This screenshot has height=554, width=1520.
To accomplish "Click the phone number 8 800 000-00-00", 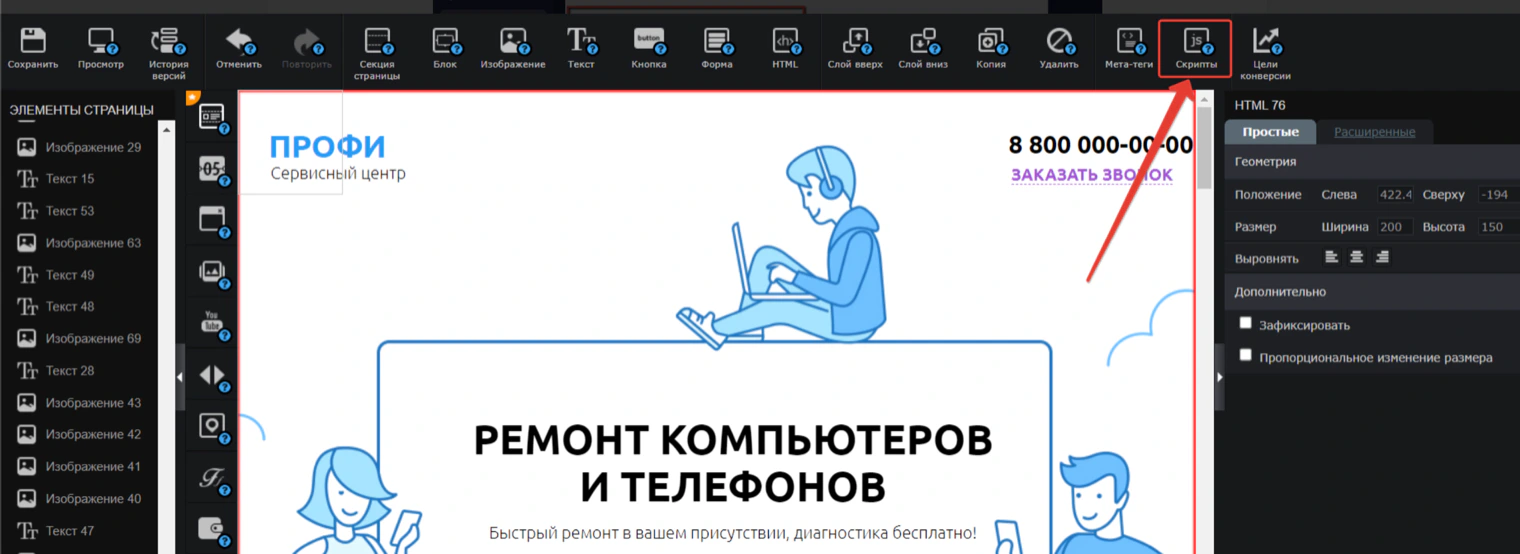I will pos(1100,145).
